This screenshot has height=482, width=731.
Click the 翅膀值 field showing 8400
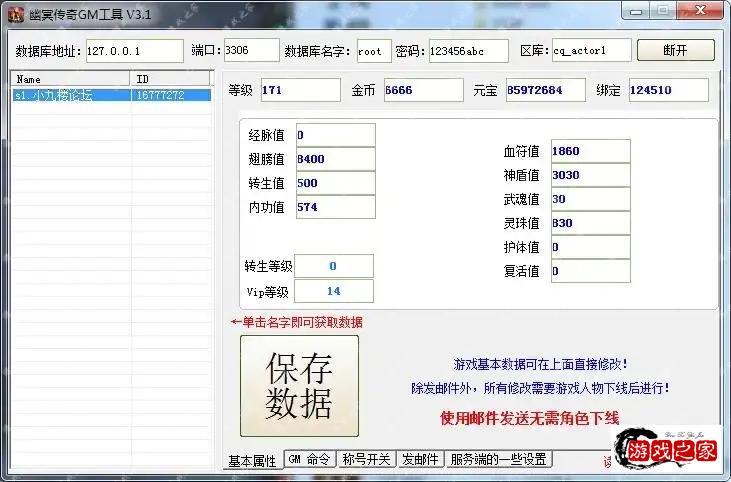pyautogui.click(x=336, y=159)
